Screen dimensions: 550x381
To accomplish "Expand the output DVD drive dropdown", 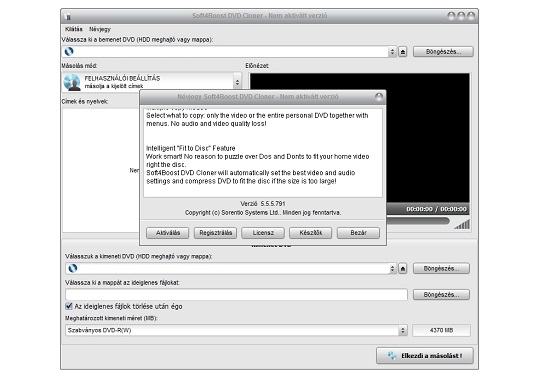I will [x=393, y=269].
